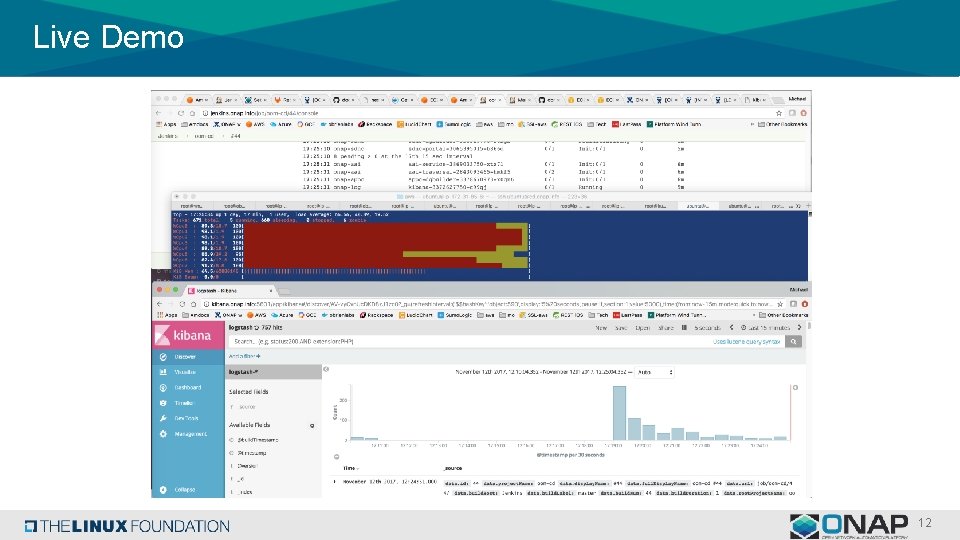Open Management in Kibana sidebar

pyautogui.click(x=190, y=434)
